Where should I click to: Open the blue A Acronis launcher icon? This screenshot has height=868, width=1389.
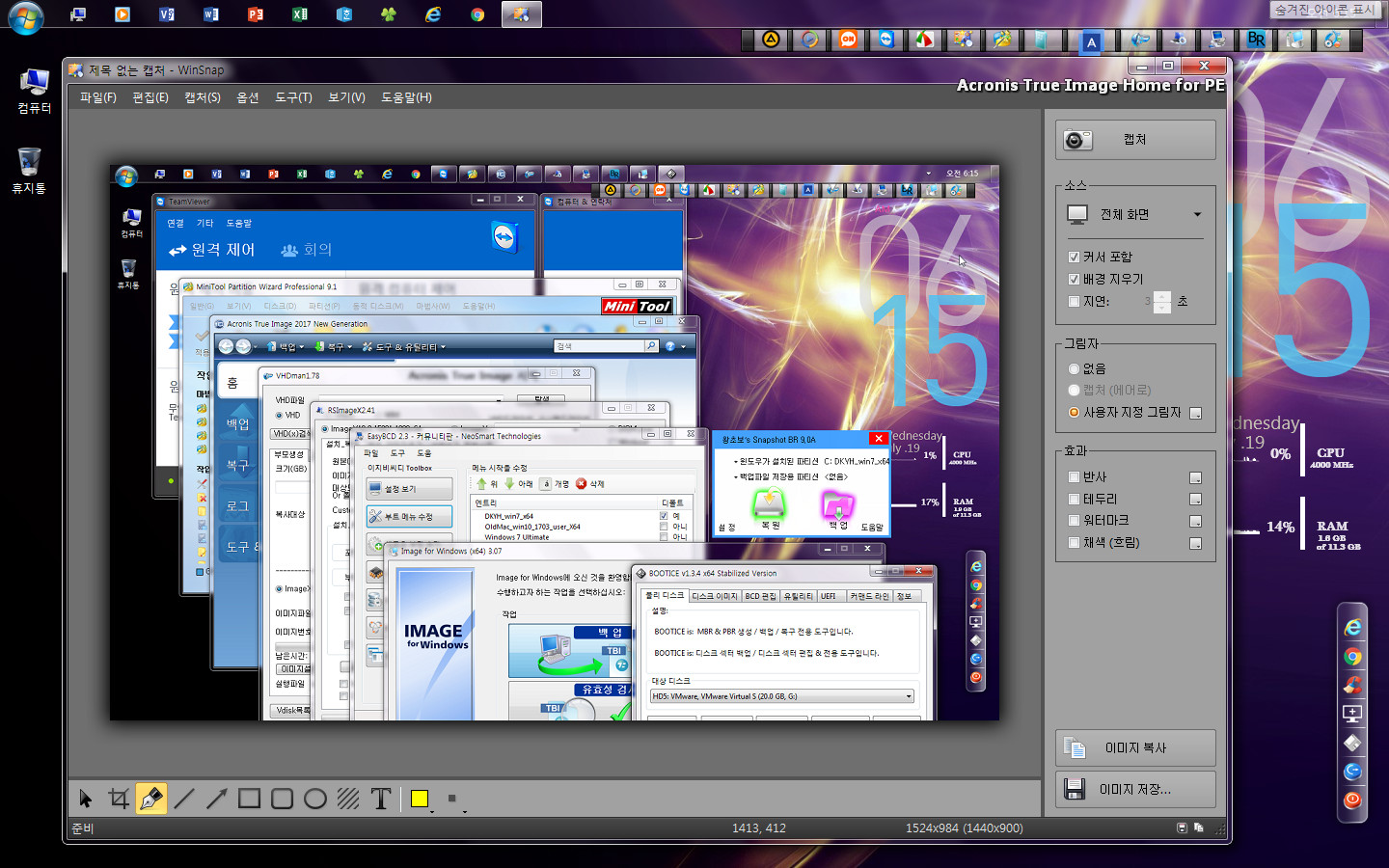tap(1091, 41)
